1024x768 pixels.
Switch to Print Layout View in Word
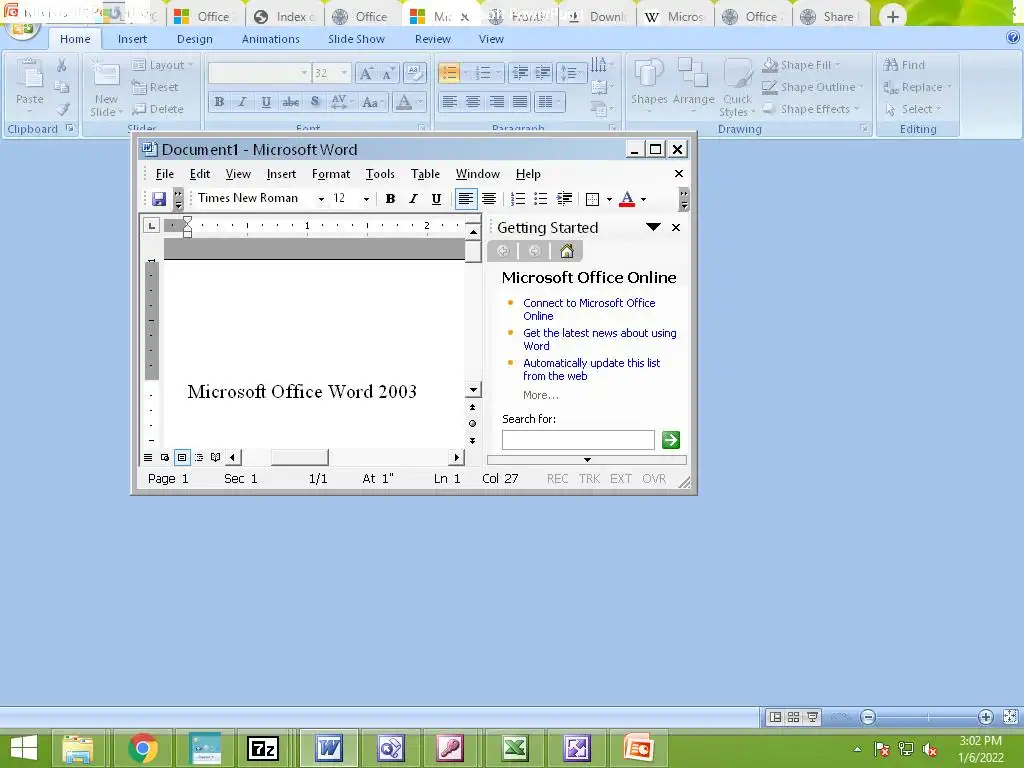click(182, 457)
